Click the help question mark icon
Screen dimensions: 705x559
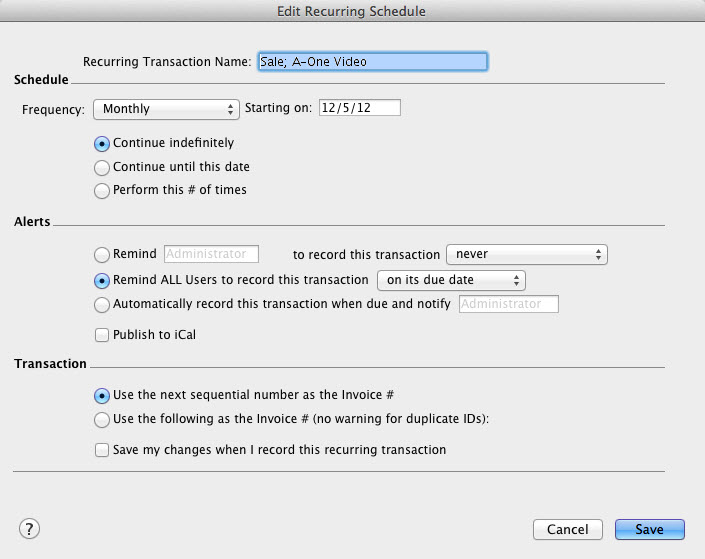pyautogui.click(x=27, y=528)
